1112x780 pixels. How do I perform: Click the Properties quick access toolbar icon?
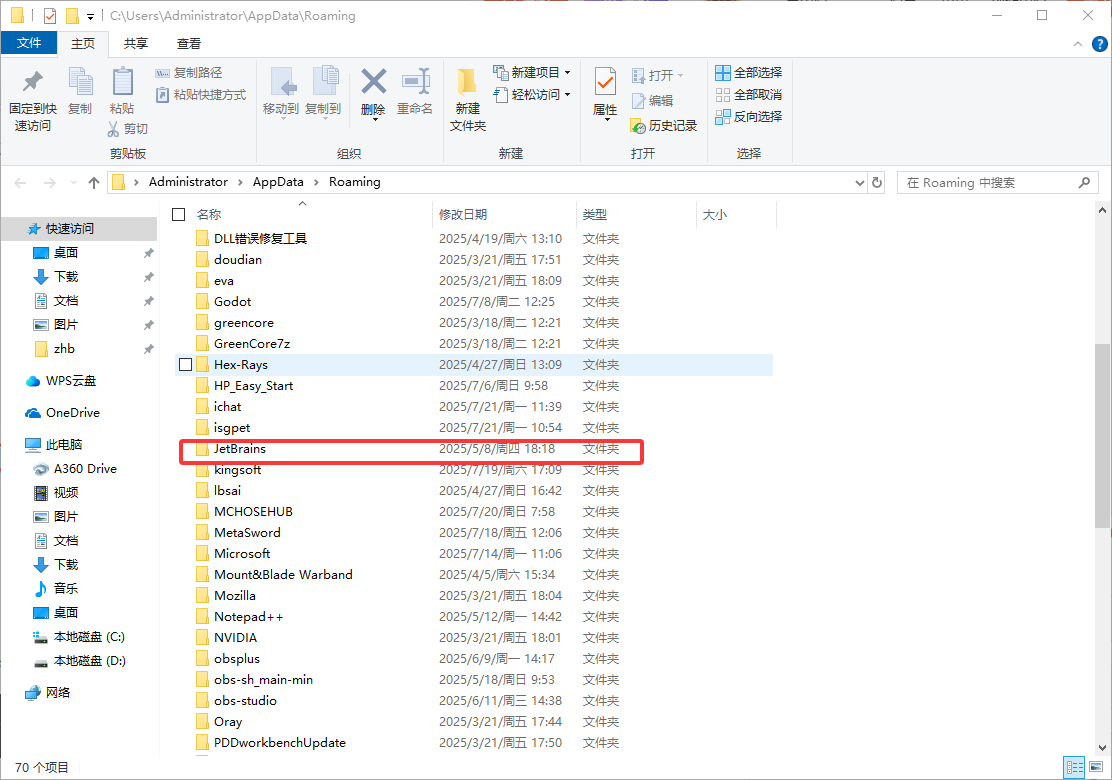[x=50, y=15]
